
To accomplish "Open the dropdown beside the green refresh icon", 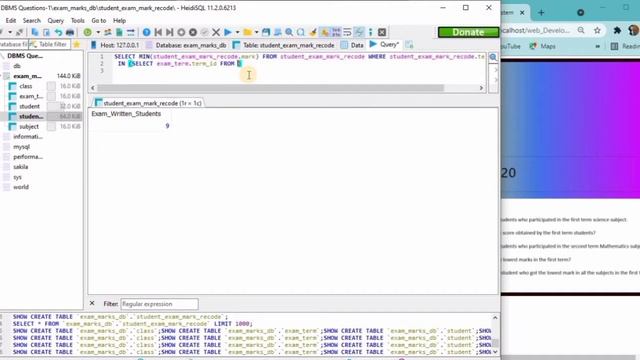I will click(x=98, y=32).
